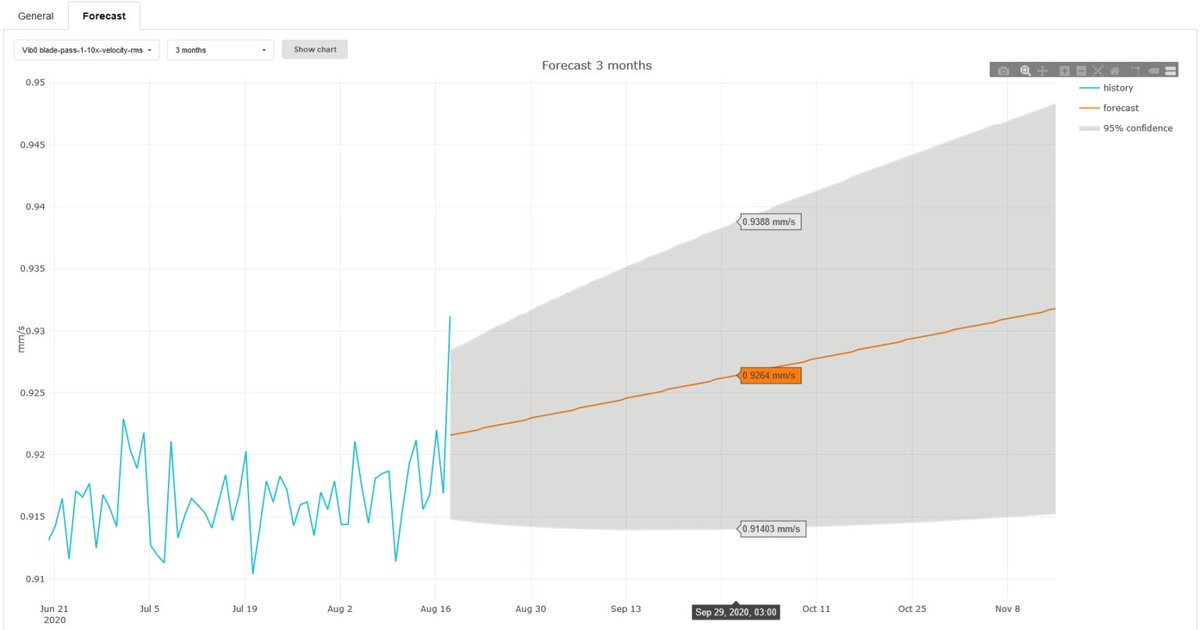Image resolution: width=1200 pixels, height=630 pixels.
Task: Select the Forecast tab
Action: click(104, 16)
